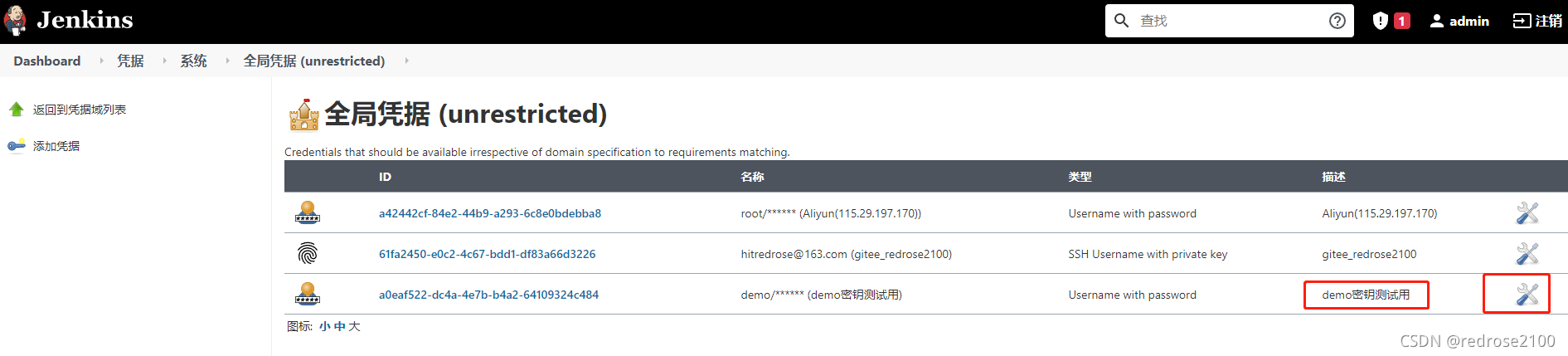Open the security warning shield icon
This screenshot has width=1568, height=356.
[x=1380, y=21]
